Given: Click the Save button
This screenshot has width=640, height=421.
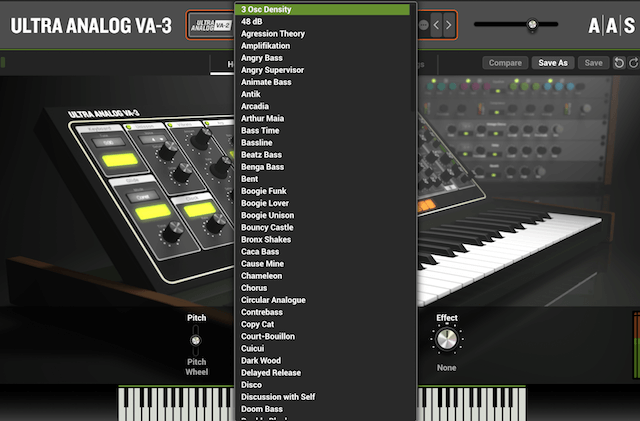Looking at the screenshot, I should tap(593, 63).
